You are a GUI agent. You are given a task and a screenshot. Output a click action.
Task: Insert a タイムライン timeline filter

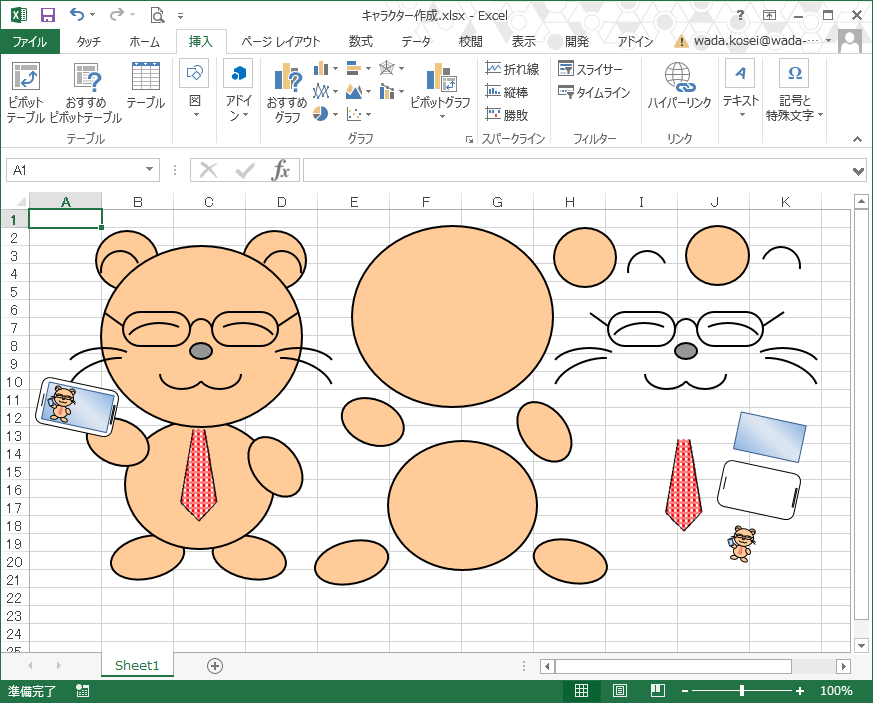[x=594, y=92]
